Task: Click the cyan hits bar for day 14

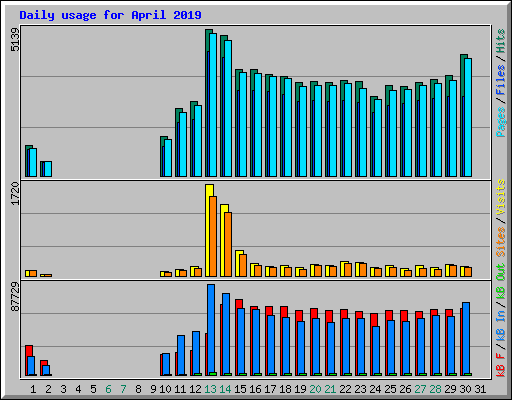Action: [228, 108]
